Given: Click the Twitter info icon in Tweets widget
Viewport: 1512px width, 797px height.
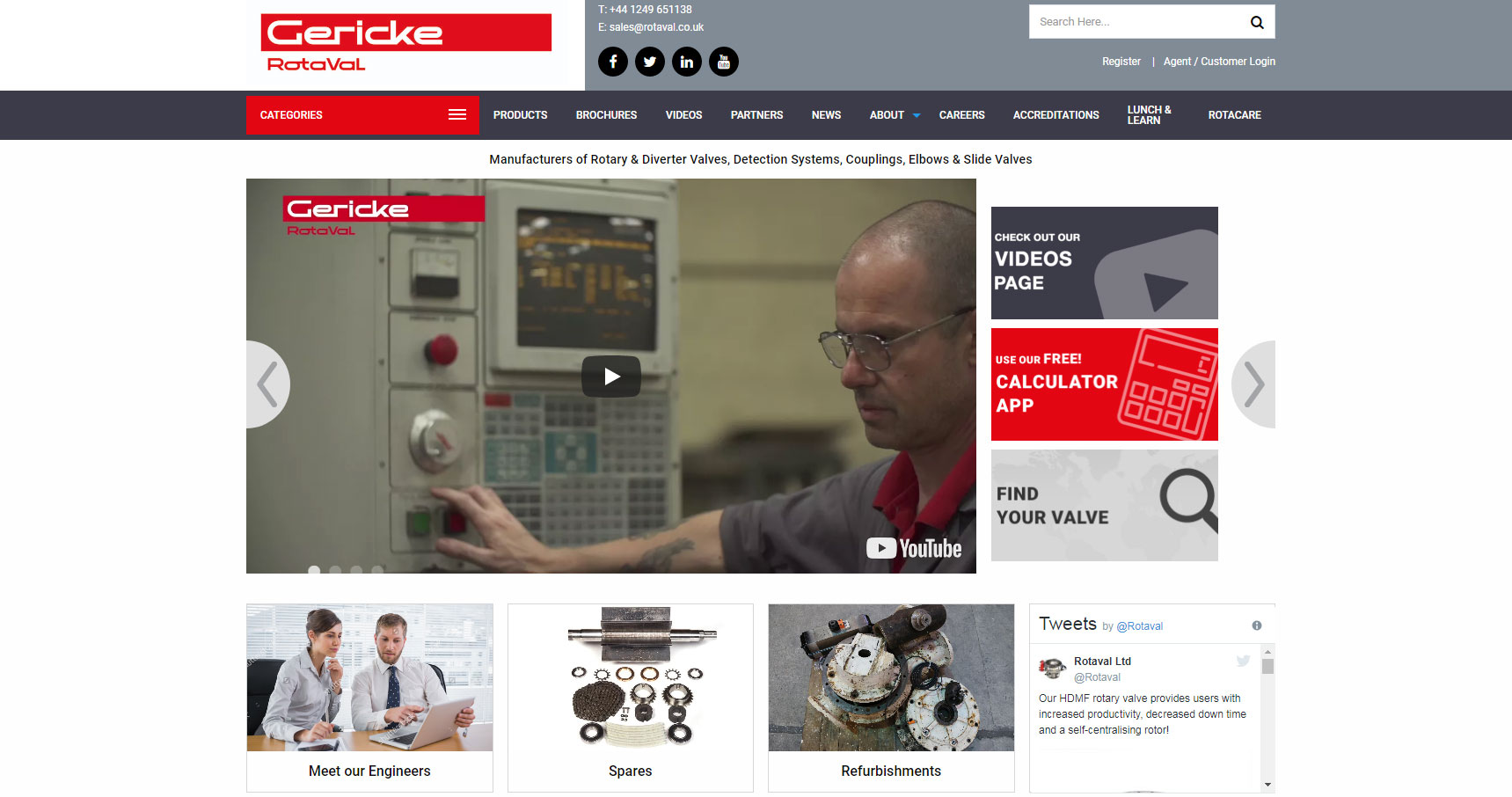Looking at the screenshot, I should pos(1257,625).
